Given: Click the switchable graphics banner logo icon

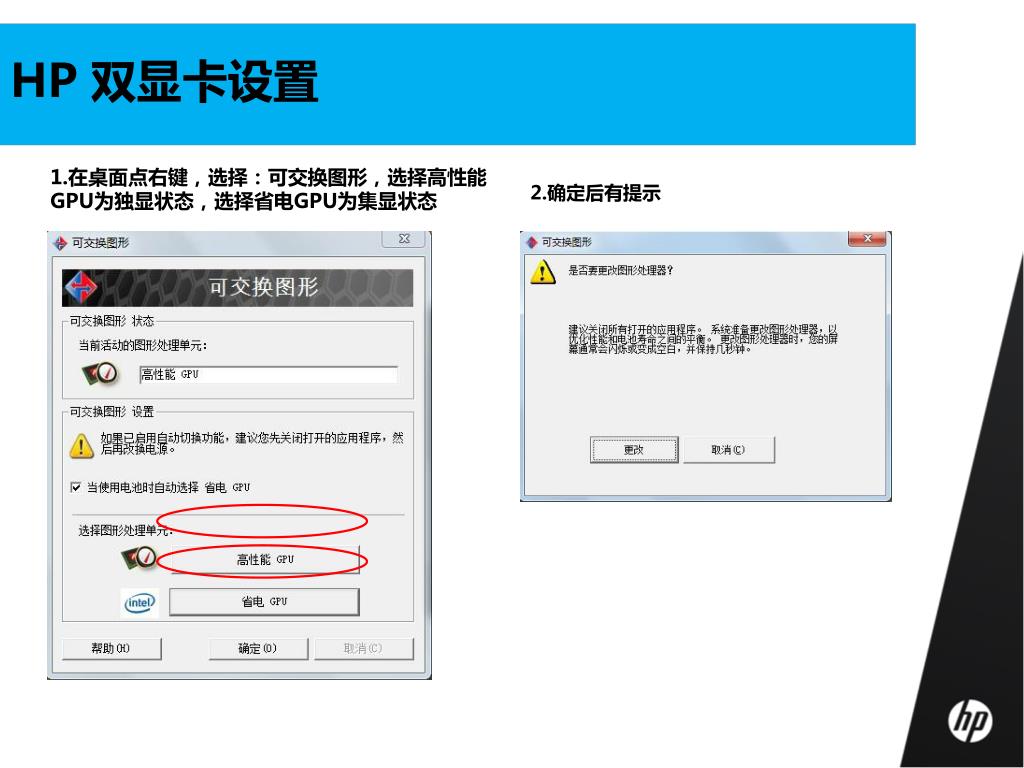Looking at the screenshot, I should pos(80,288).
